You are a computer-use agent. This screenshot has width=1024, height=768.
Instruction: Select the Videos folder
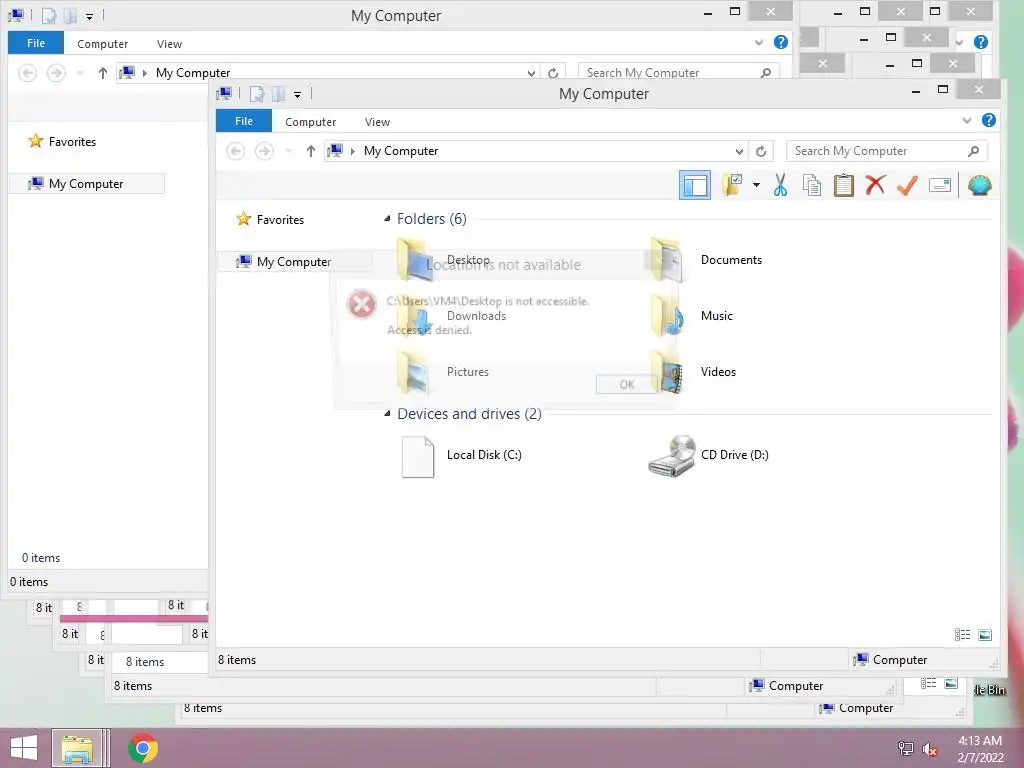(694, 372)
